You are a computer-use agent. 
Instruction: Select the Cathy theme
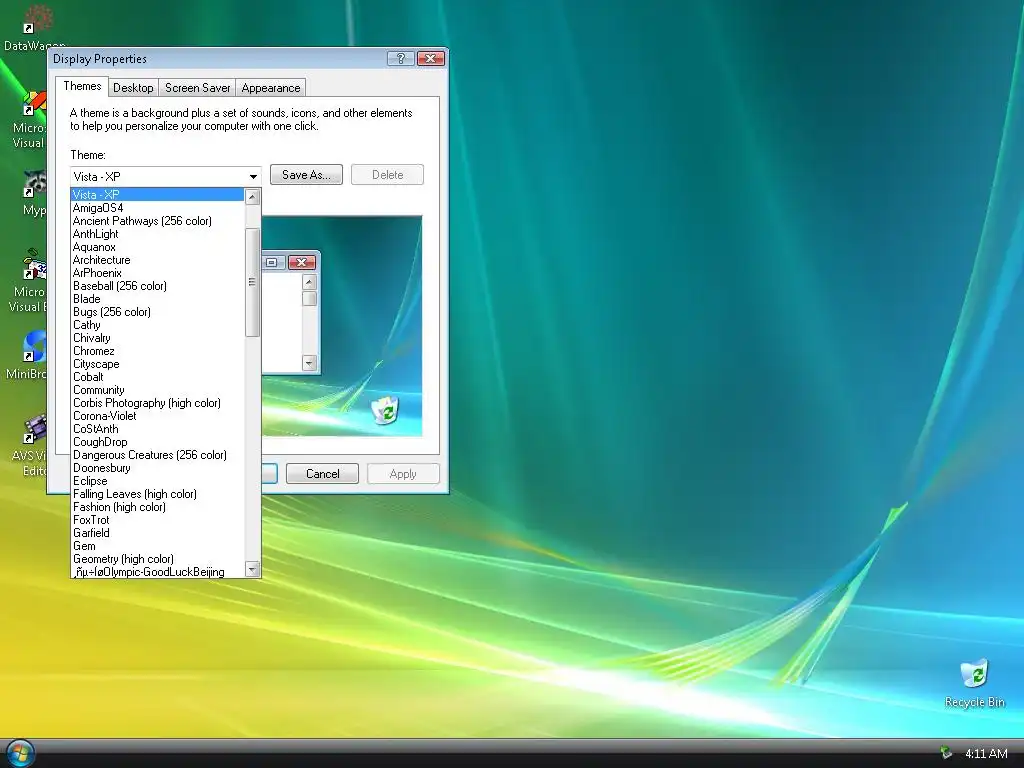click(157, 325)
